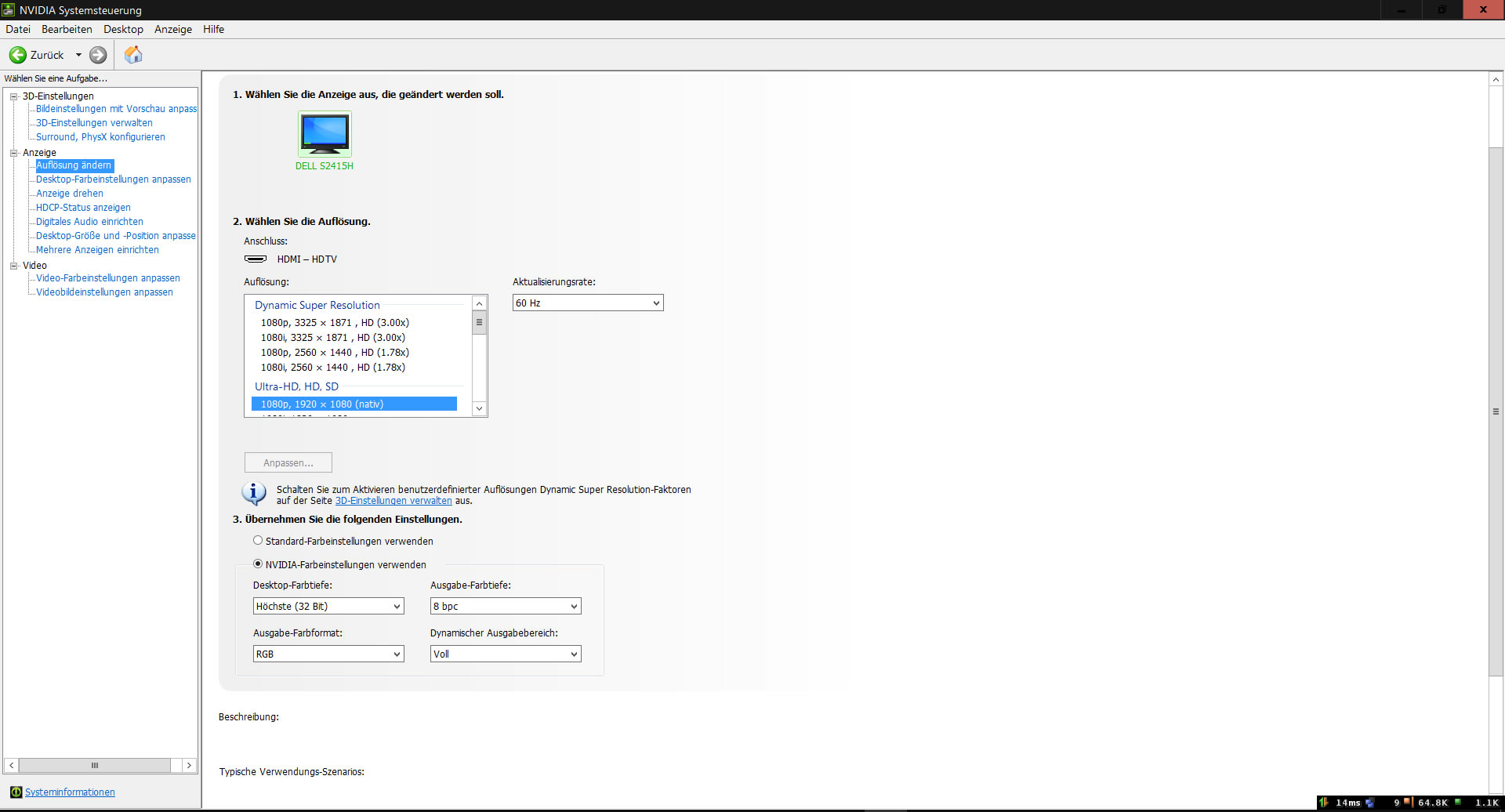
Task: Select NVIDIA-Farbeinstellungen verwenden radio button
Action: click(258, 564)
